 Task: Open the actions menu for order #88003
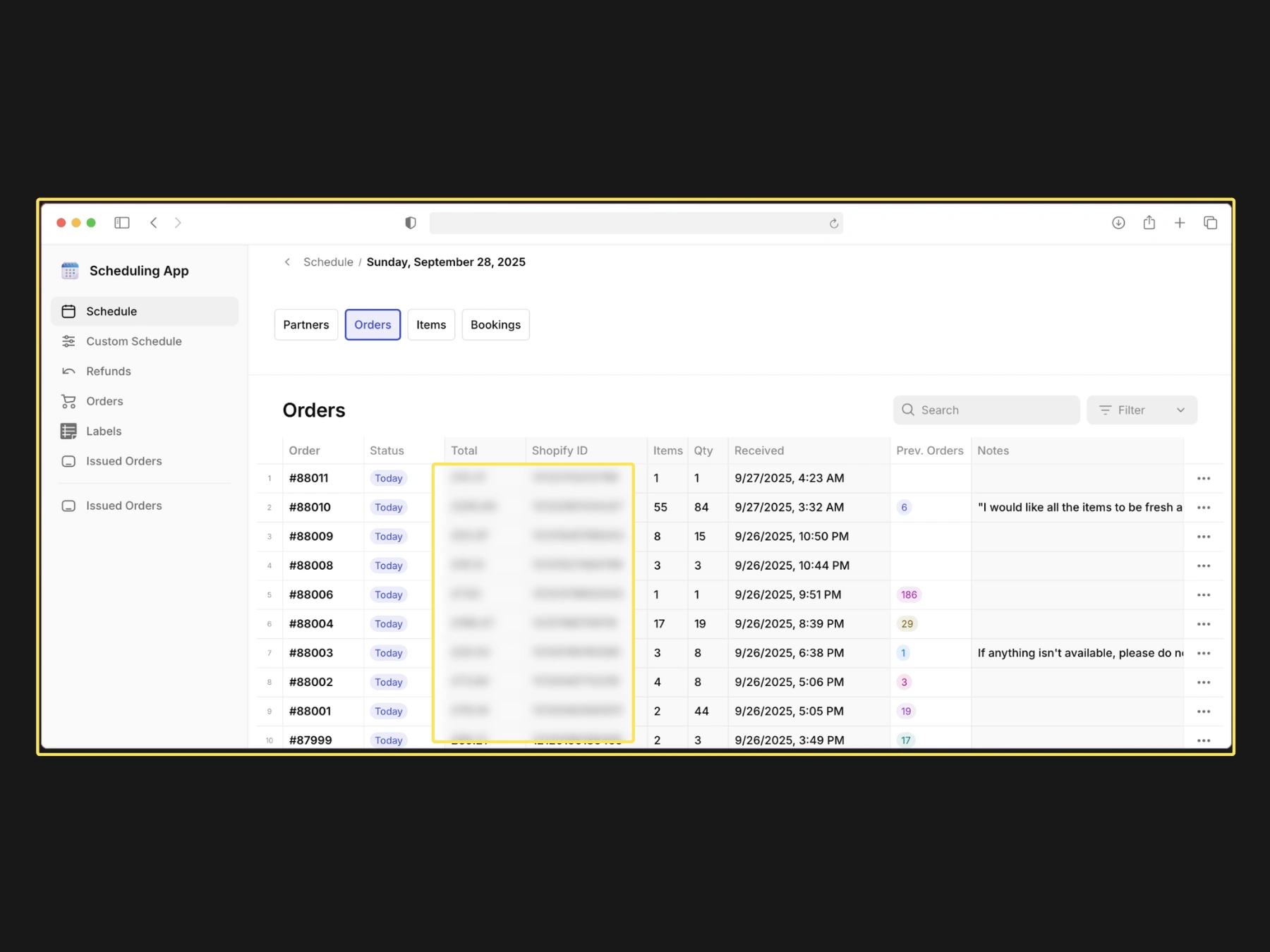pyautogui.click(x=1204, y=652)
